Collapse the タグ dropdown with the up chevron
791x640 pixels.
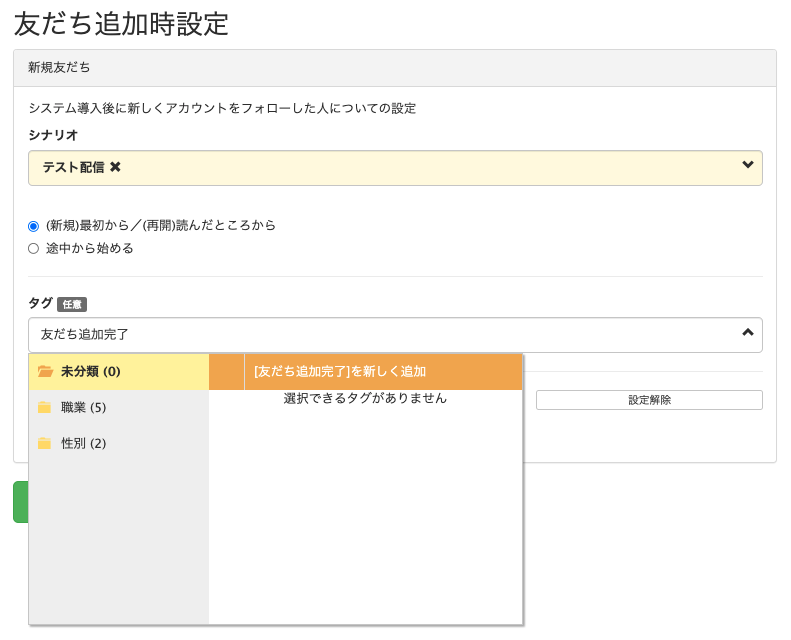coord(748,332)
